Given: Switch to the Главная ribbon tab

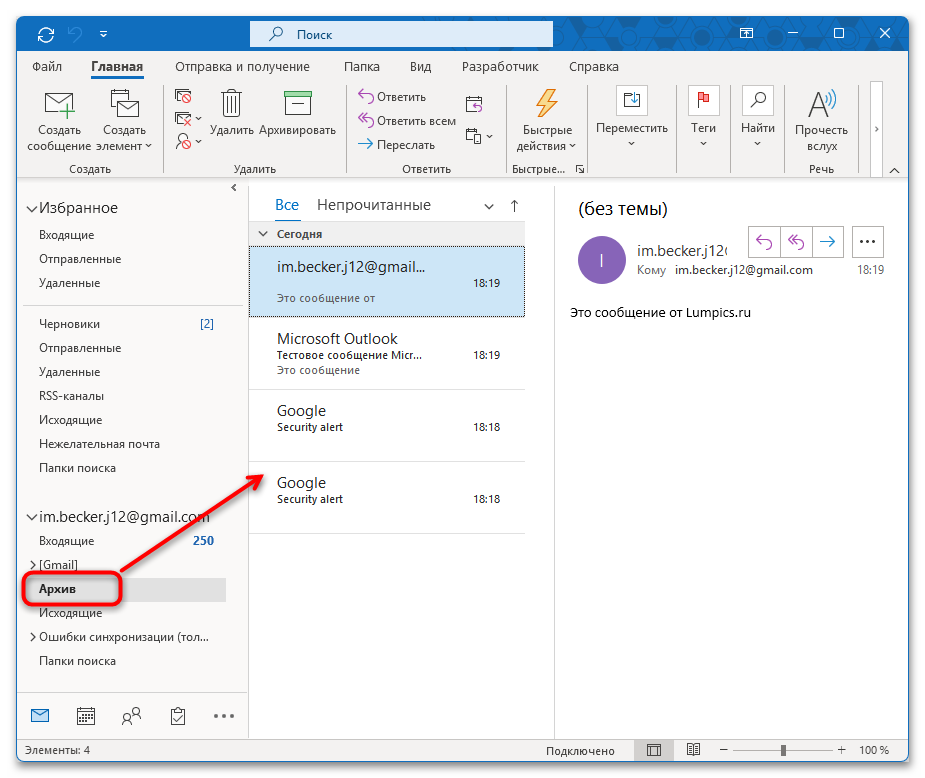Looking at the screenshot, I should click(x=117, y=67).
